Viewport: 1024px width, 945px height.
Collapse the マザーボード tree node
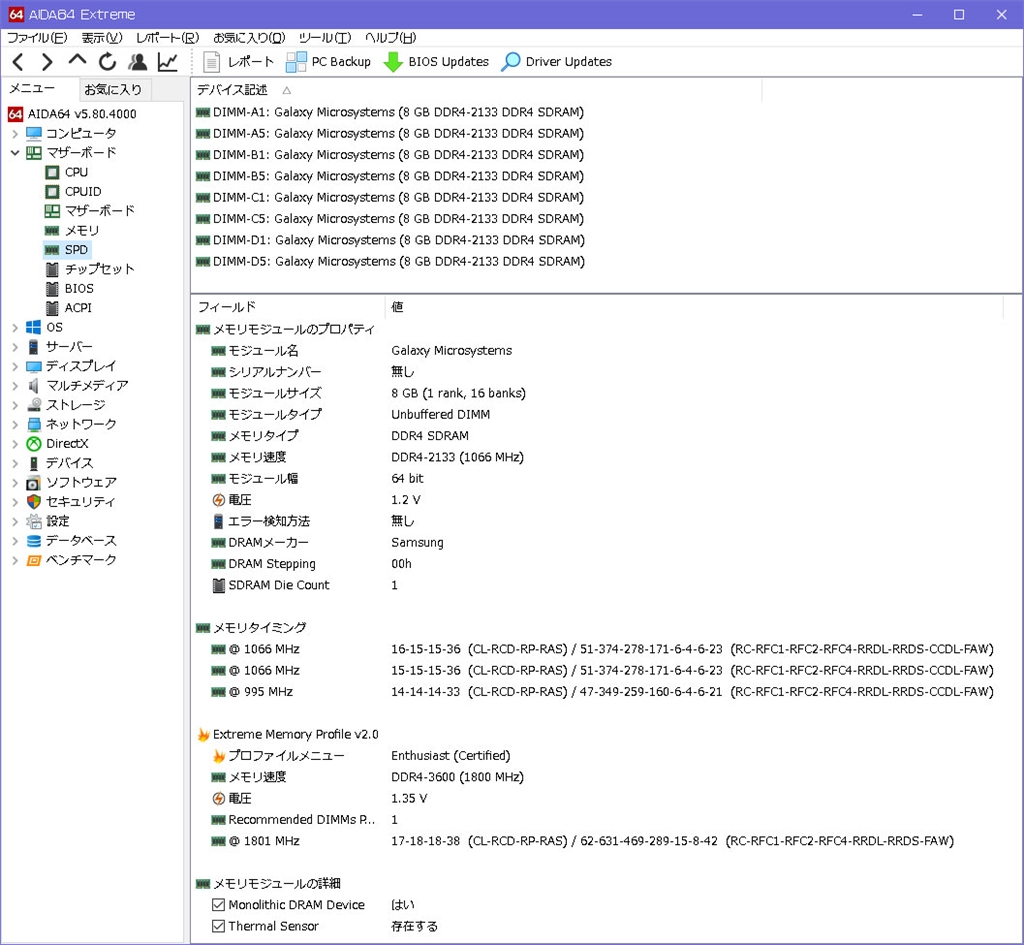(x=15, y=153)
